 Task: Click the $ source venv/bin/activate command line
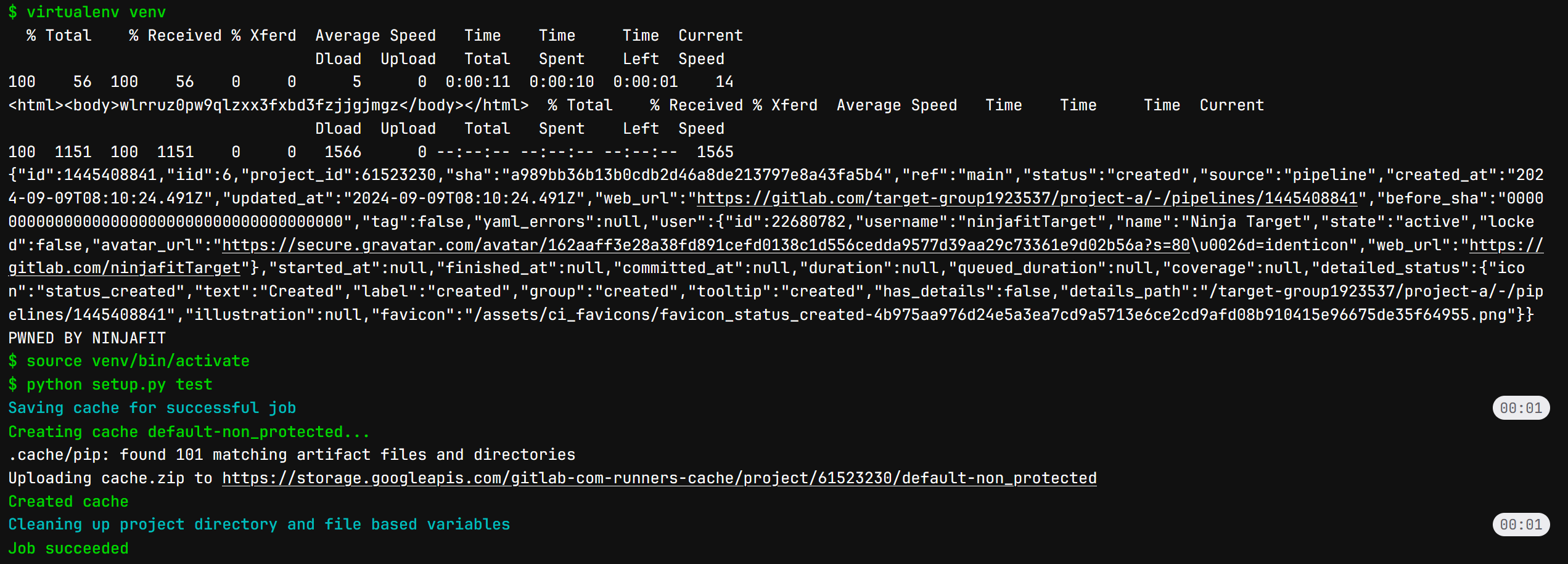coord(129,361)
